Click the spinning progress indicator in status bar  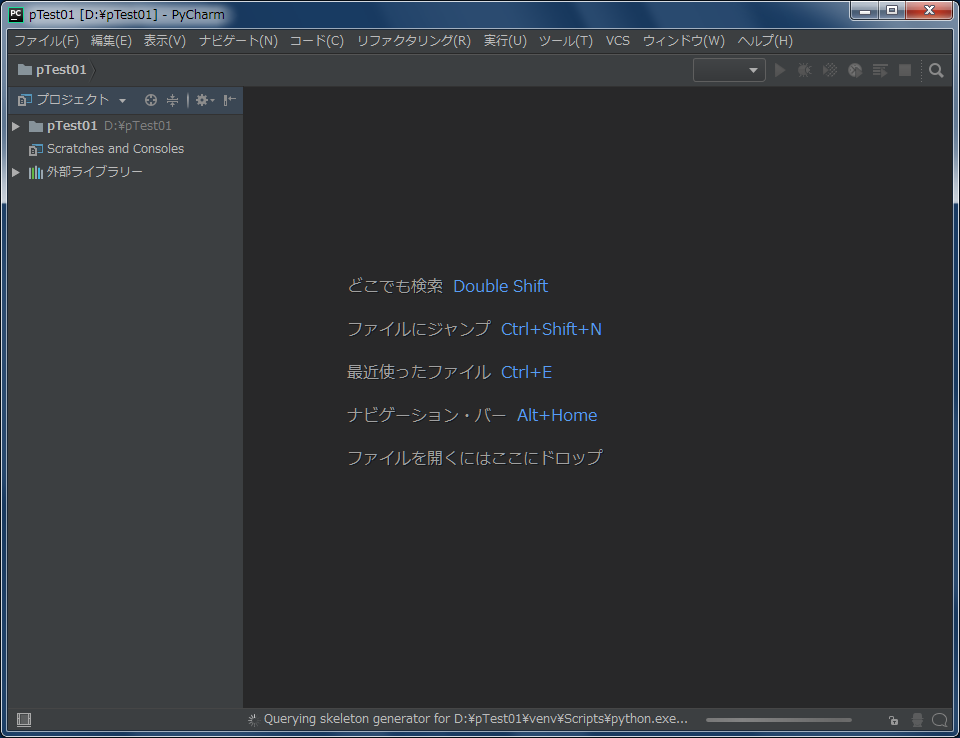[x=253, y=720]
